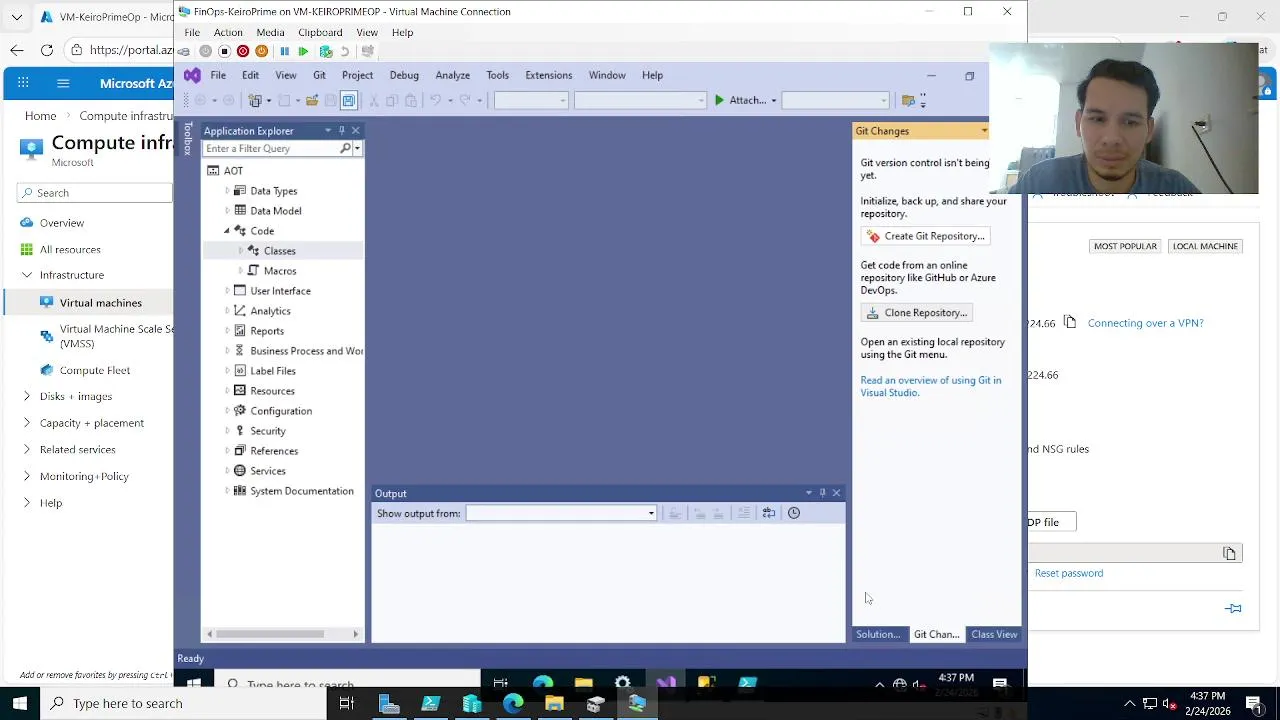Click the New Project toolbar icon
1280x720 pixels.
point(255,100)
